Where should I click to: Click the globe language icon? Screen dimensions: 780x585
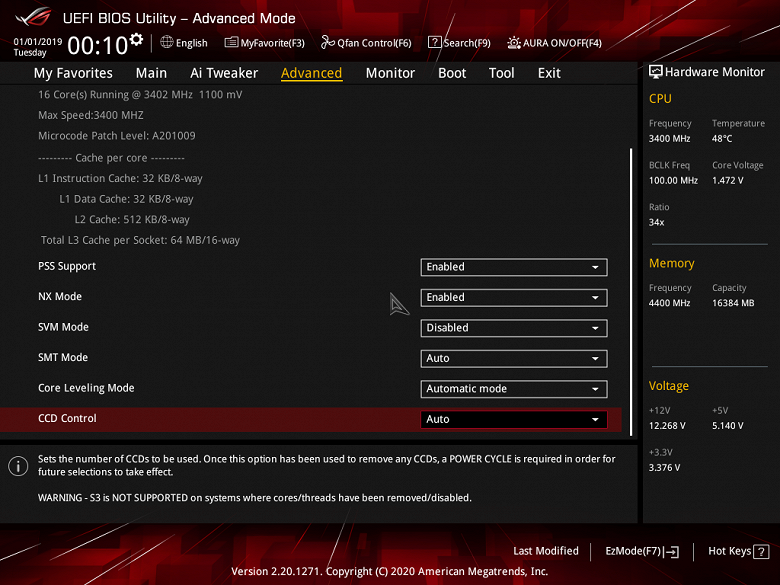(x=167, y=42)
